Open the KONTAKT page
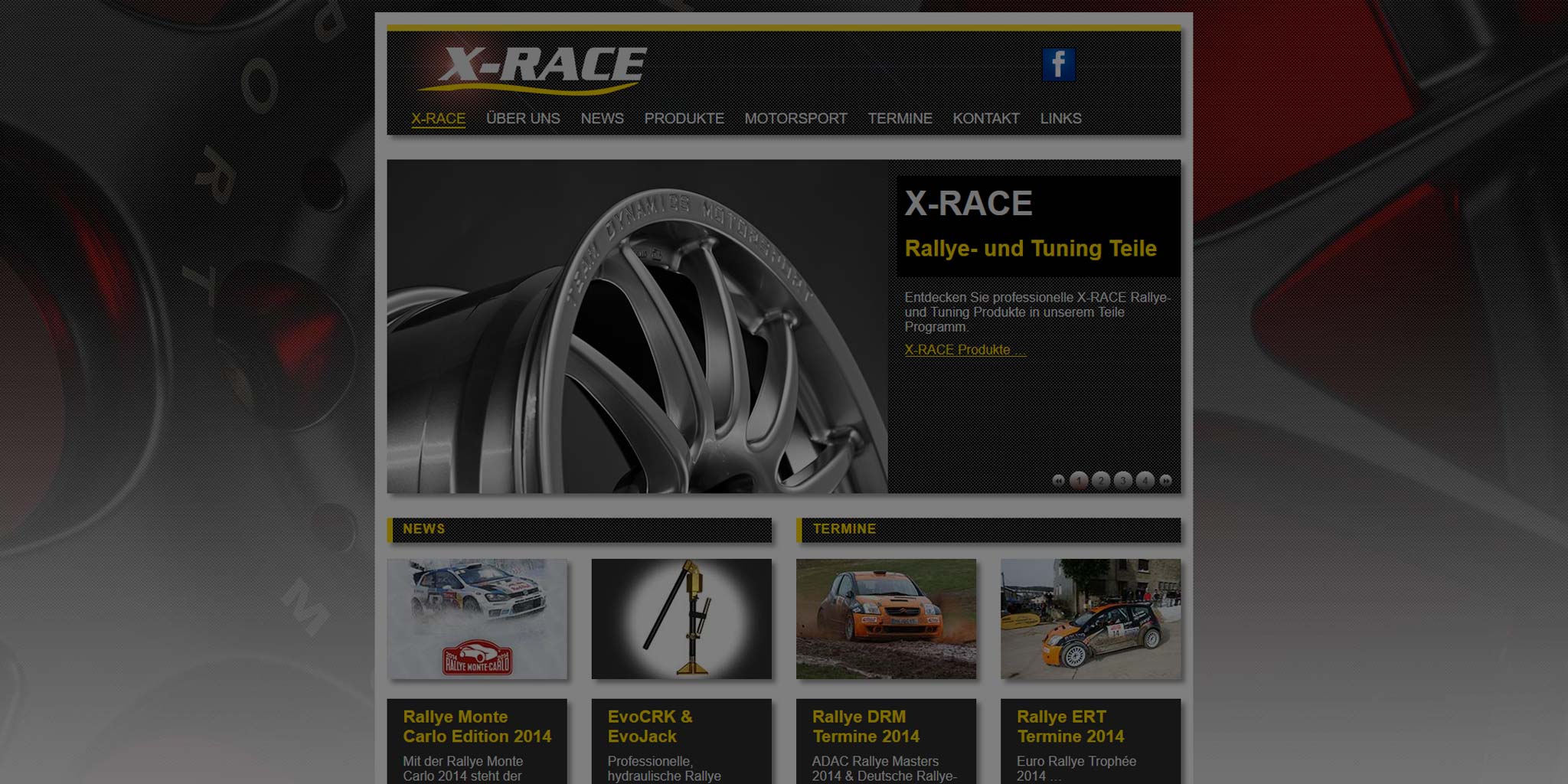 coord(986,119)
